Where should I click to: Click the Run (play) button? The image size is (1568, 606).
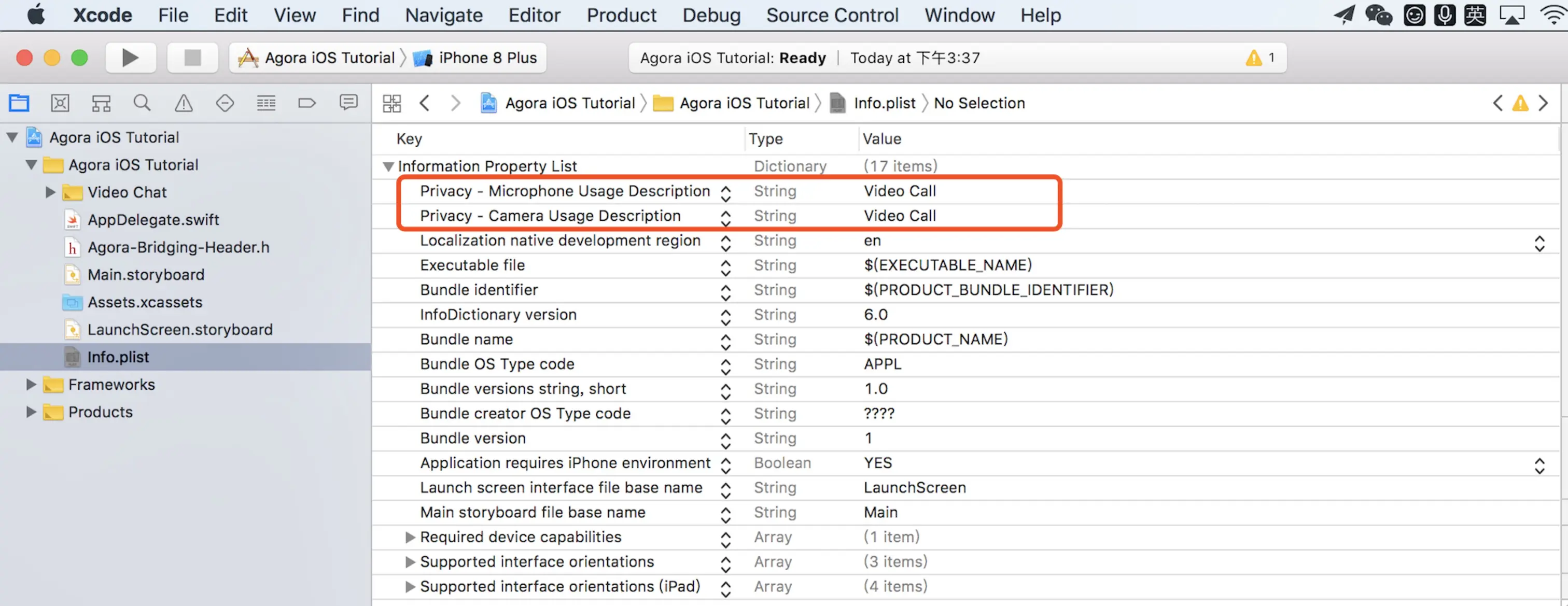tap(130, 58)
